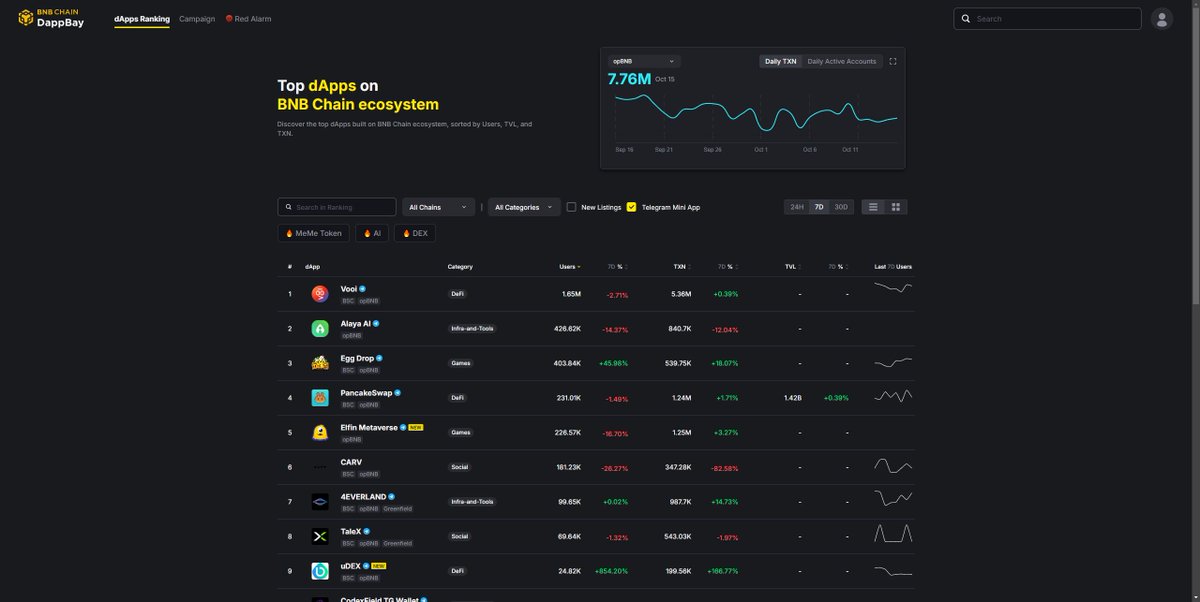Open the Alaya AI logo icon
This screenshot has height=602, width=1200.
(x=319, y=329)
